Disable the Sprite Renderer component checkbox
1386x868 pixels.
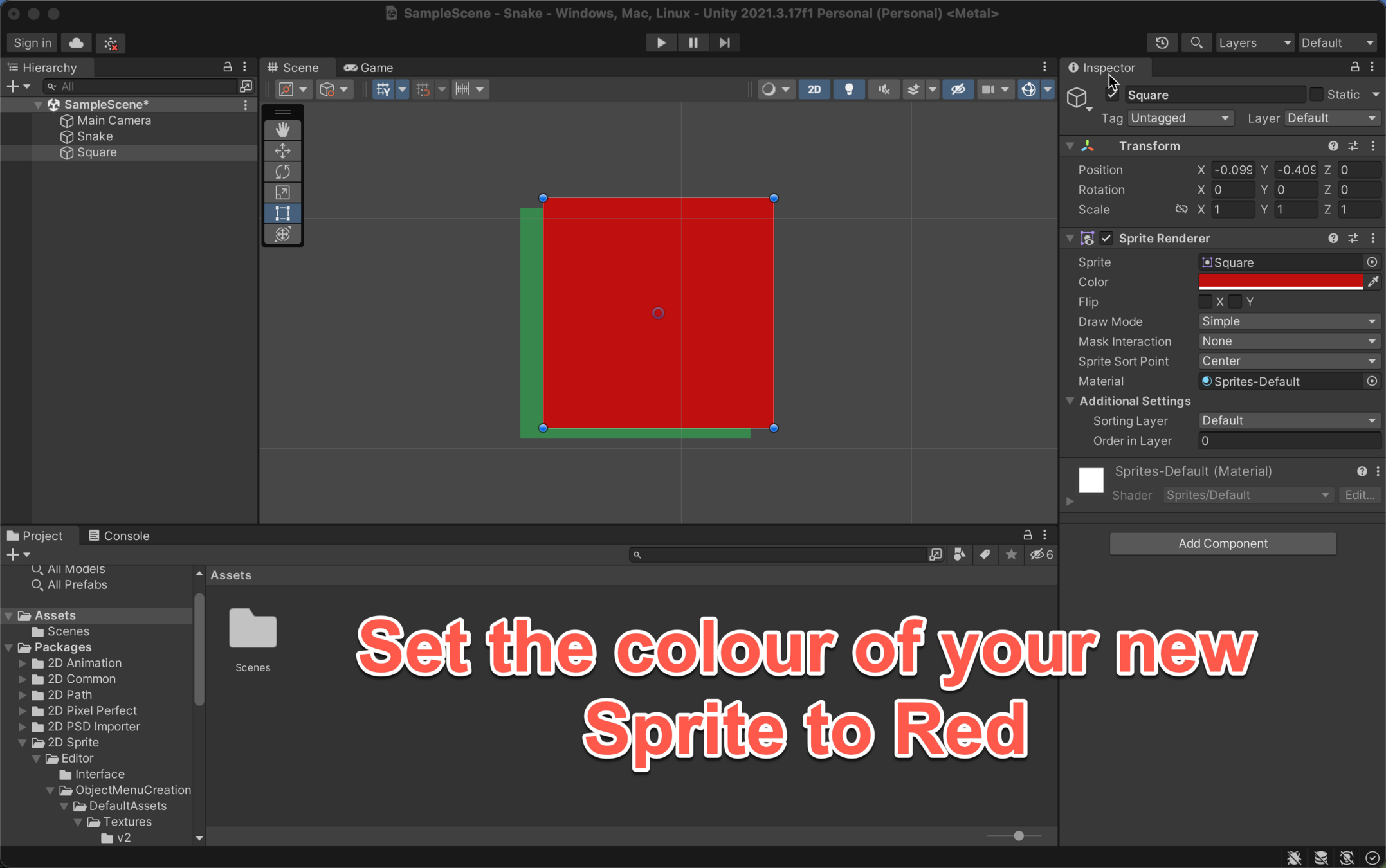(x=1106, y=239)
